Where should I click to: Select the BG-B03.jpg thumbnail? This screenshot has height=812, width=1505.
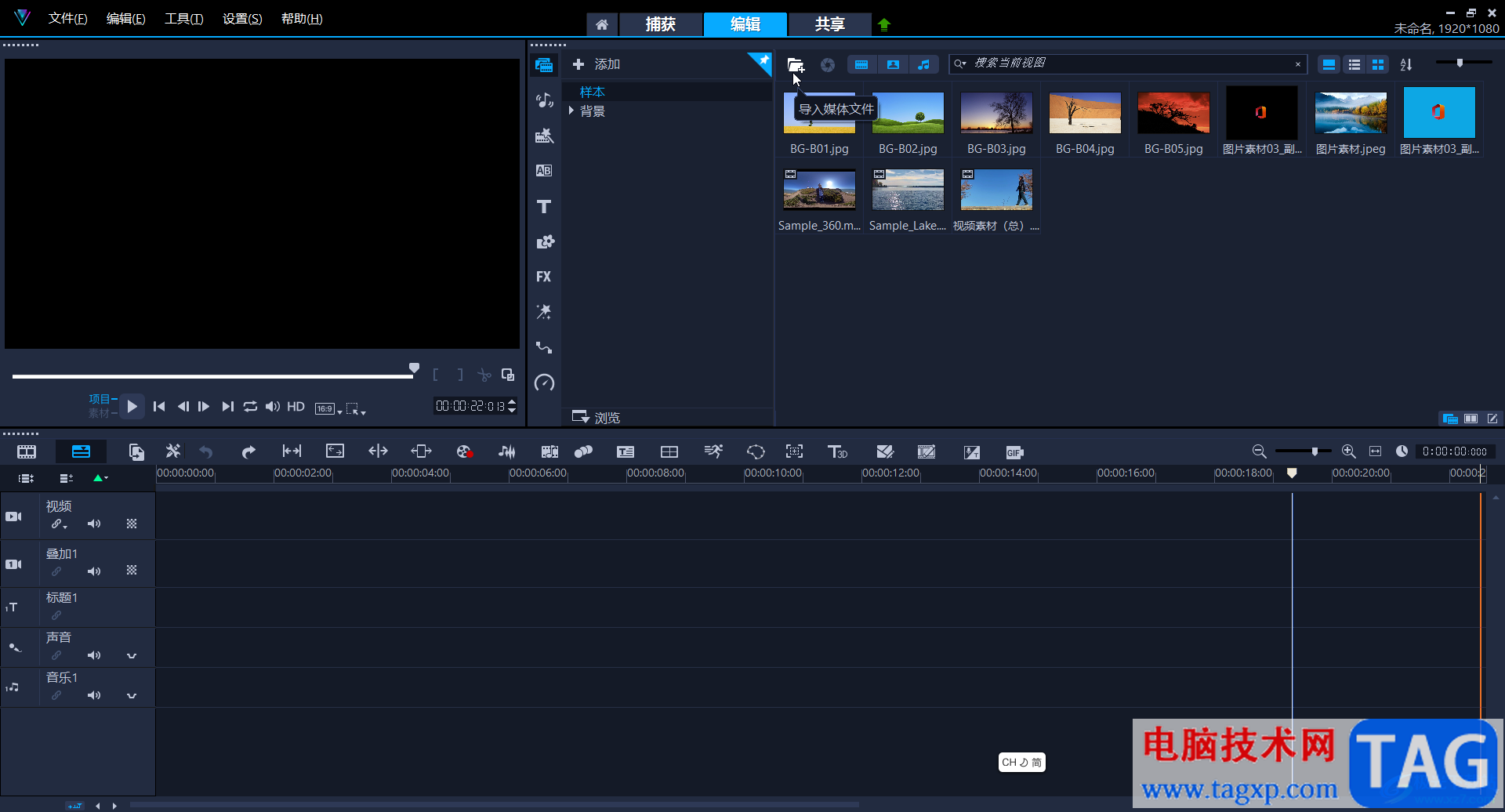pyautogui.click(x=996, y=113)
